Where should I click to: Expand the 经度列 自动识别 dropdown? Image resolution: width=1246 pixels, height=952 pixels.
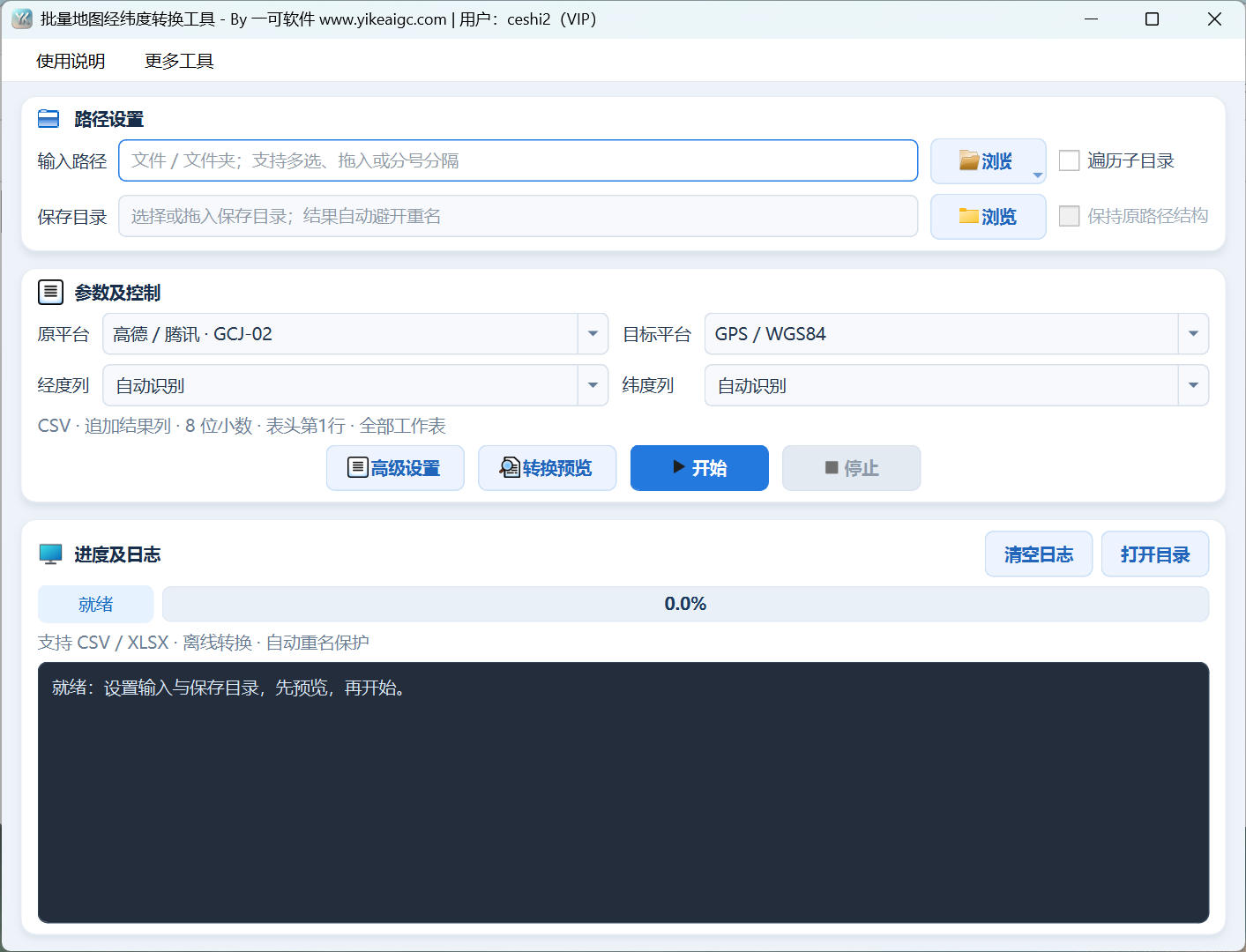[x=355, y=385]
